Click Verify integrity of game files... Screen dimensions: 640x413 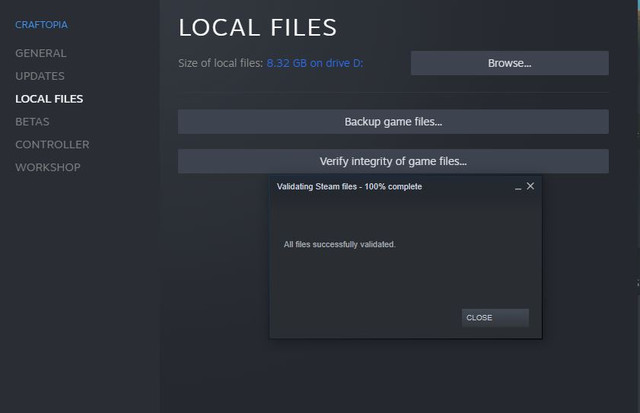tap(393, 161)
